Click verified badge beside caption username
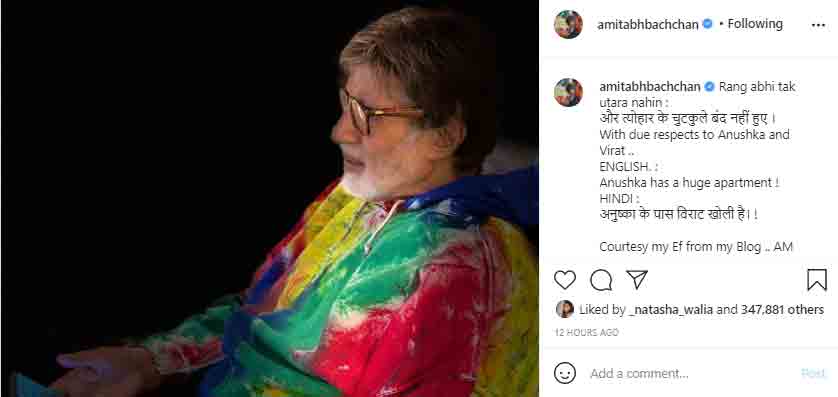The image size is (838, 397). point(709,87)
